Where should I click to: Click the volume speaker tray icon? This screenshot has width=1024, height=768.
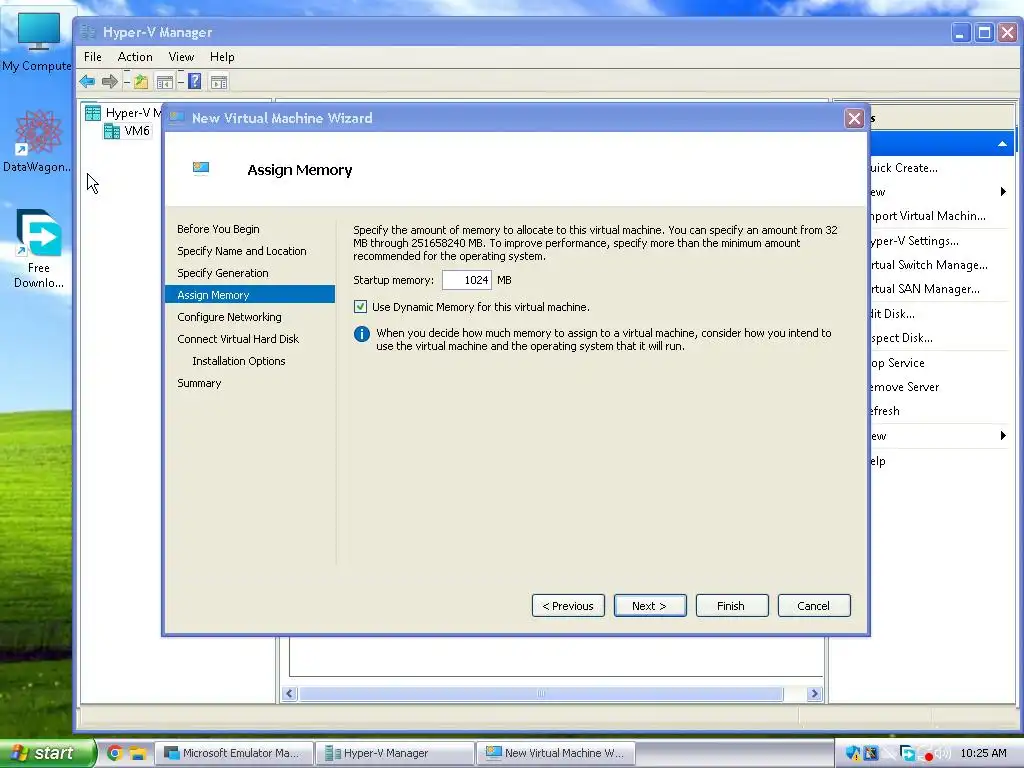point(943,753)
